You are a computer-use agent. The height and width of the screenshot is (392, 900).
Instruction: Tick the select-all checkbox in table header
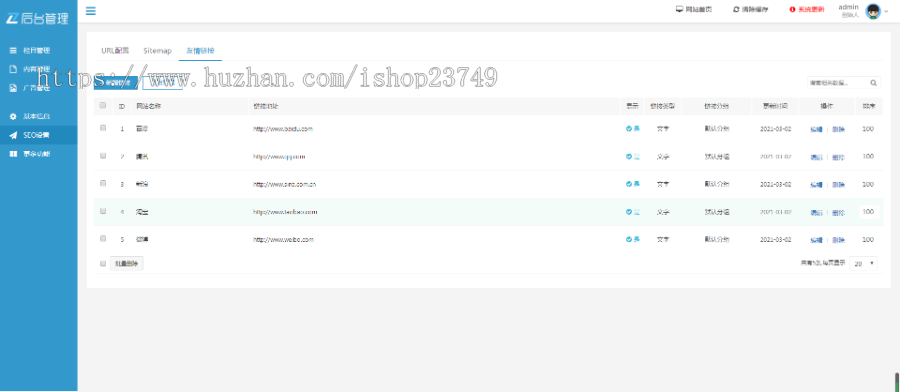point(103,105)
